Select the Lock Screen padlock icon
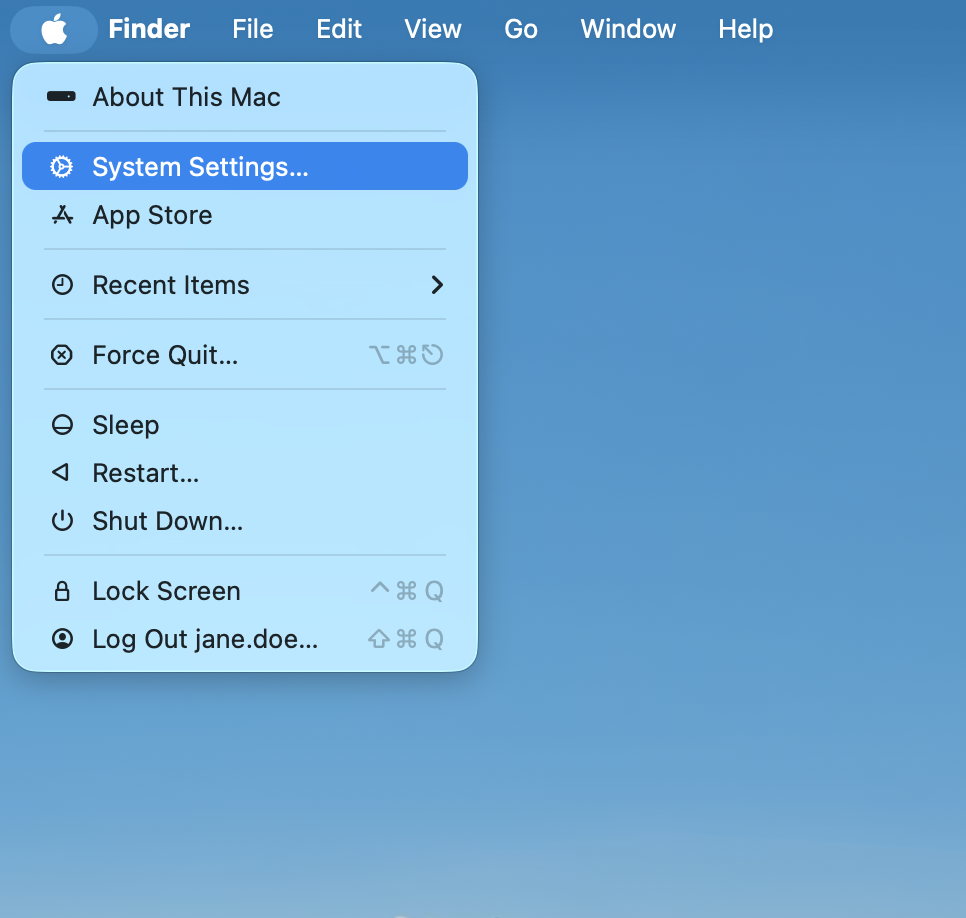Viewport: 966px width, 918px height. (62, 590)
